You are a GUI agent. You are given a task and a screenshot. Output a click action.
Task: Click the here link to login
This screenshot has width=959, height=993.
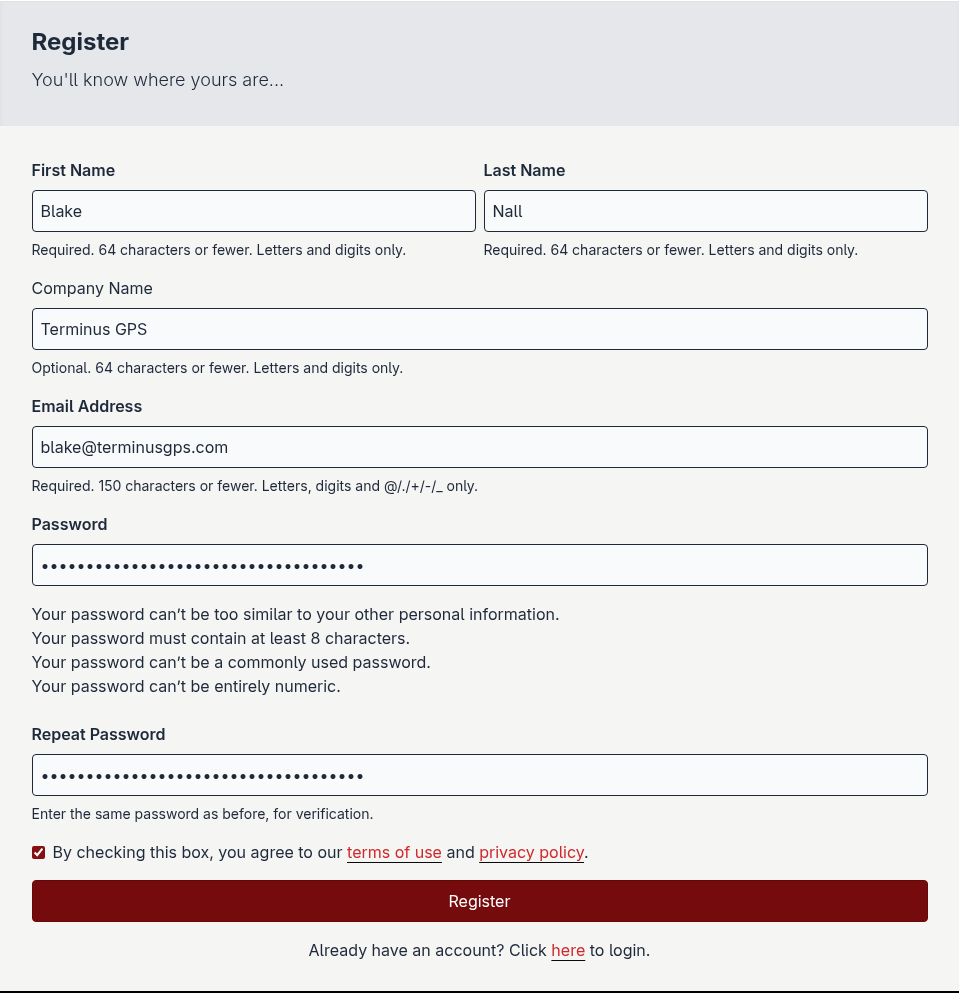(x=568, y=950)
